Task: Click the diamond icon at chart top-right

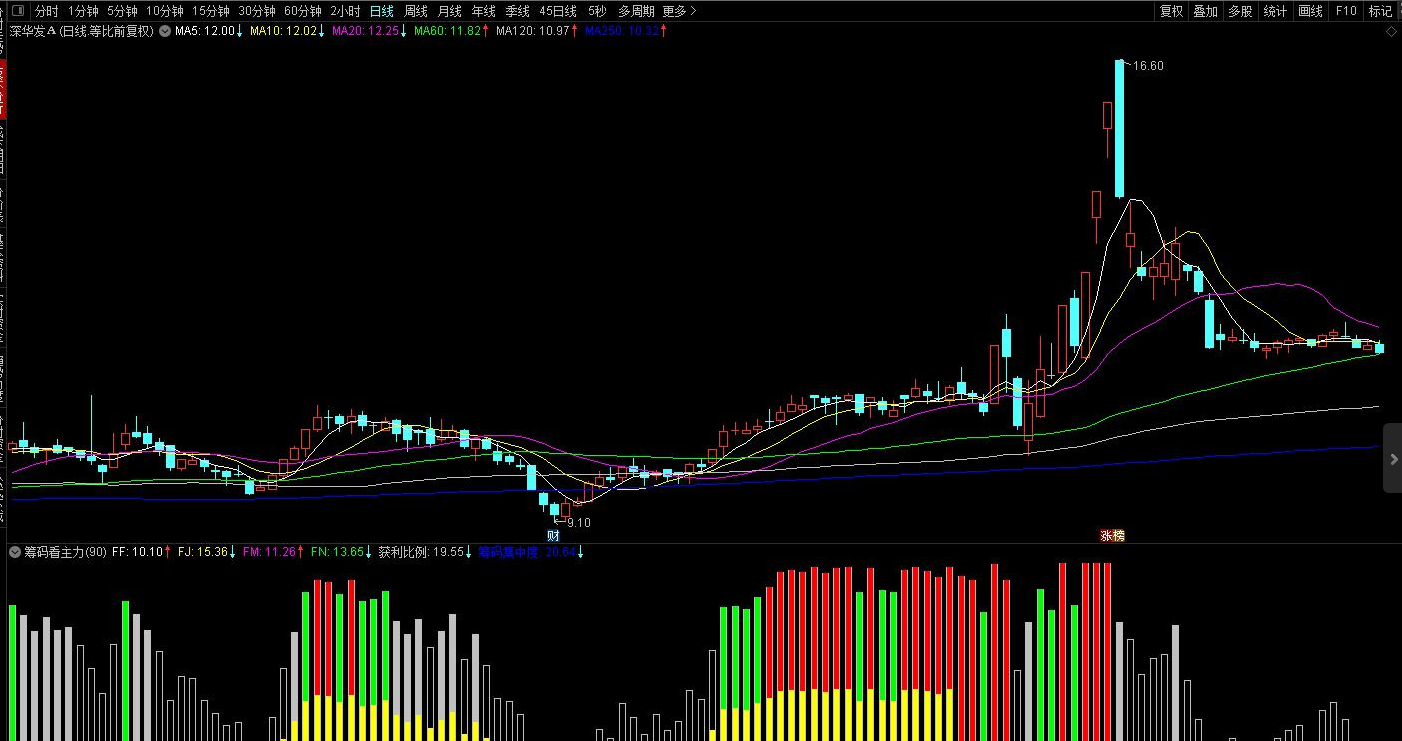Action: 1391,31
